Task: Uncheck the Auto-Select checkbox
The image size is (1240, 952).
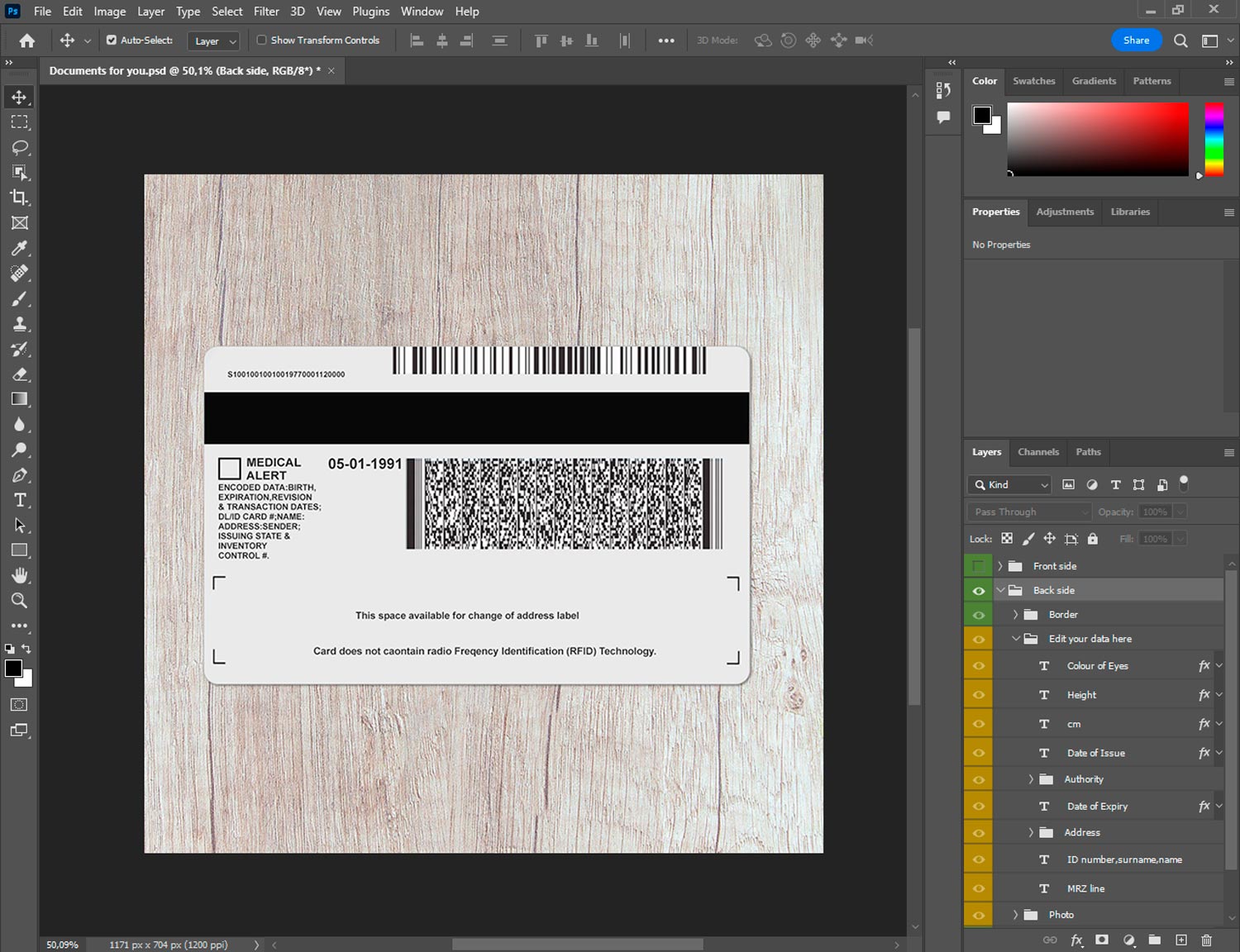Action: tap(112, 40)
